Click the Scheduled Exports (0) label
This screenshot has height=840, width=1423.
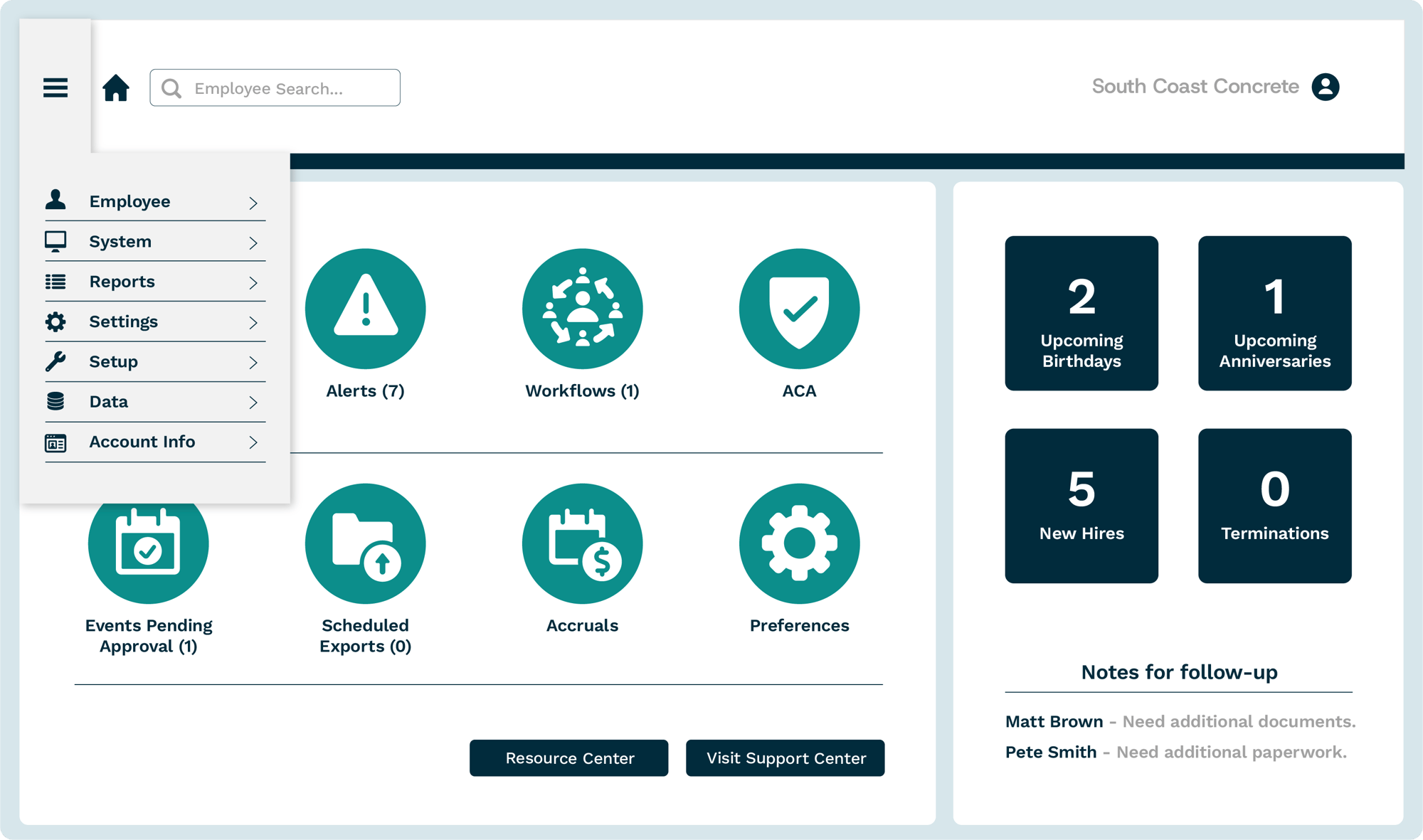[366, 636]
